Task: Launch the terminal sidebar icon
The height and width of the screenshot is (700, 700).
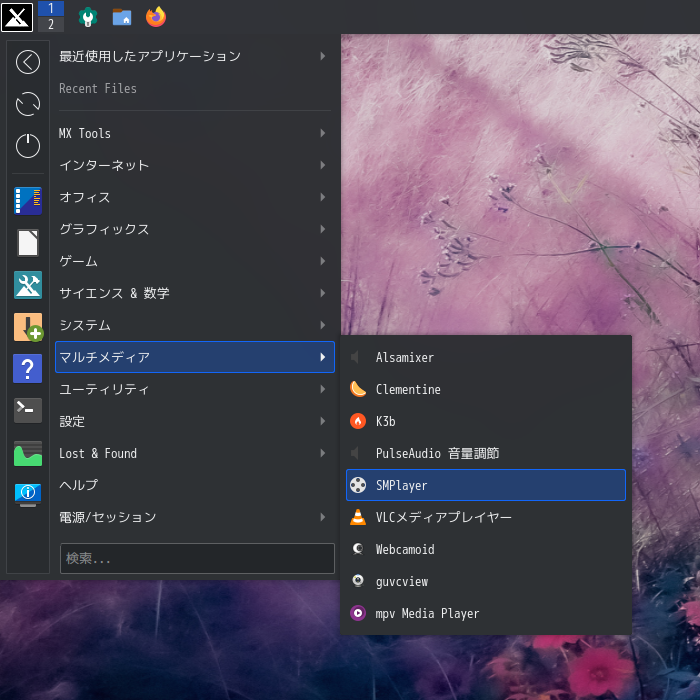Action: 28,410
